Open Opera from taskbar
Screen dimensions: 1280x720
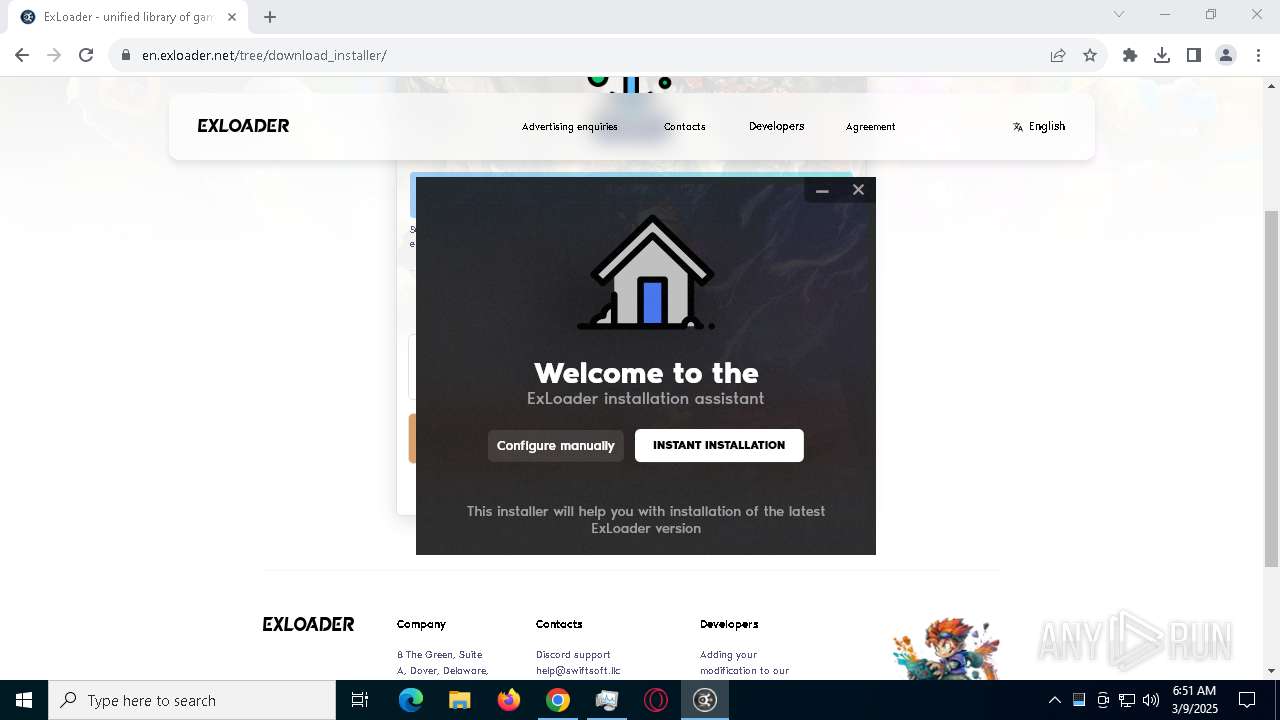click(655, 700)
